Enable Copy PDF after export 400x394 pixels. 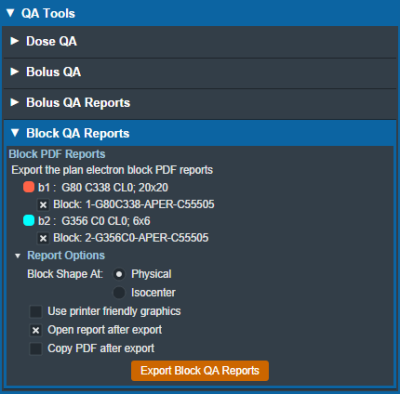[36, 349]
